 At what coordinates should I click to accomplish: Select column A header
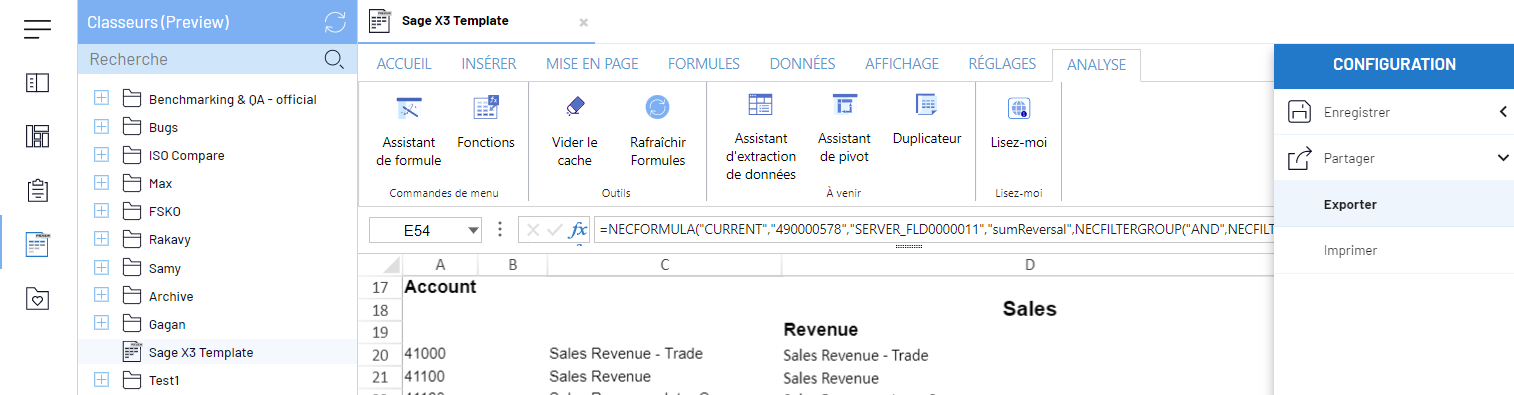click(x=440, y=264)
